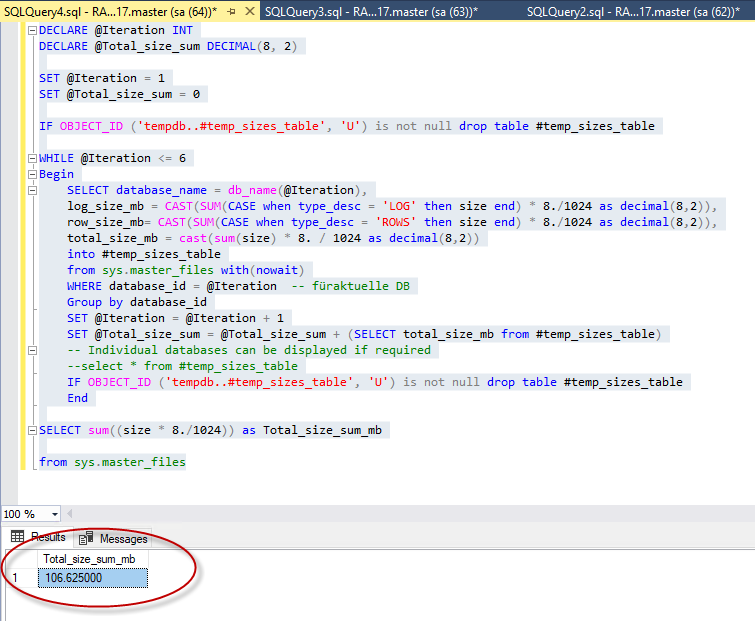Switch to the SQLQuery2.sql tab
This screenshot has height=621, width=755.
[633, 12]
